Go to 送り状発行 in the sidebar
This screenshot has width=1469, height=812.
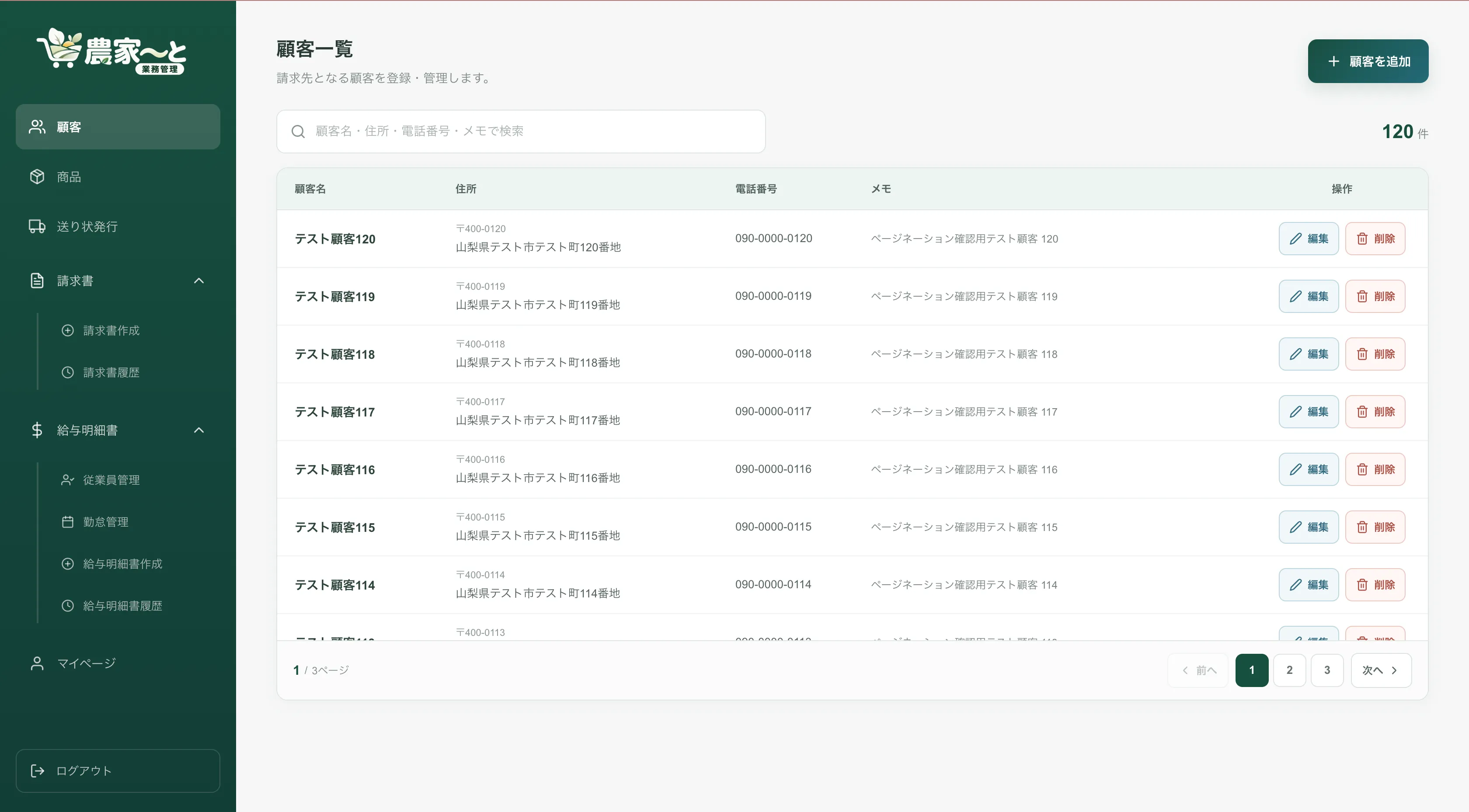click(118, 226)
